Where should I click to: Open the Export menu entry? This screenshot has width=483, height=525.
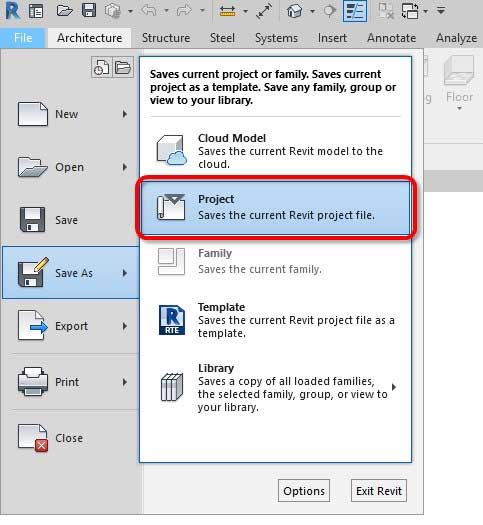coord(71,326)
